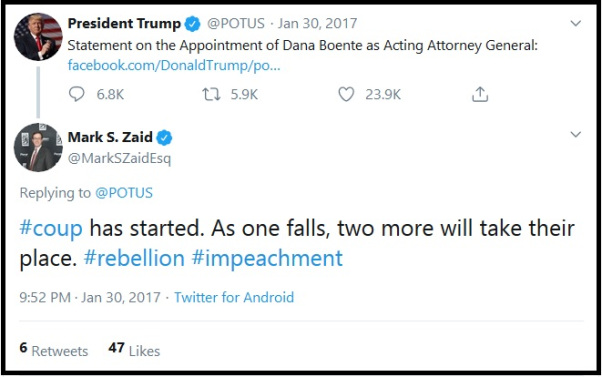The height and width of the screenshot is (377, 602).
Task: Expand options chevron on Zaid's tweet
Action: pyautogui.click(x=575, y=134)
